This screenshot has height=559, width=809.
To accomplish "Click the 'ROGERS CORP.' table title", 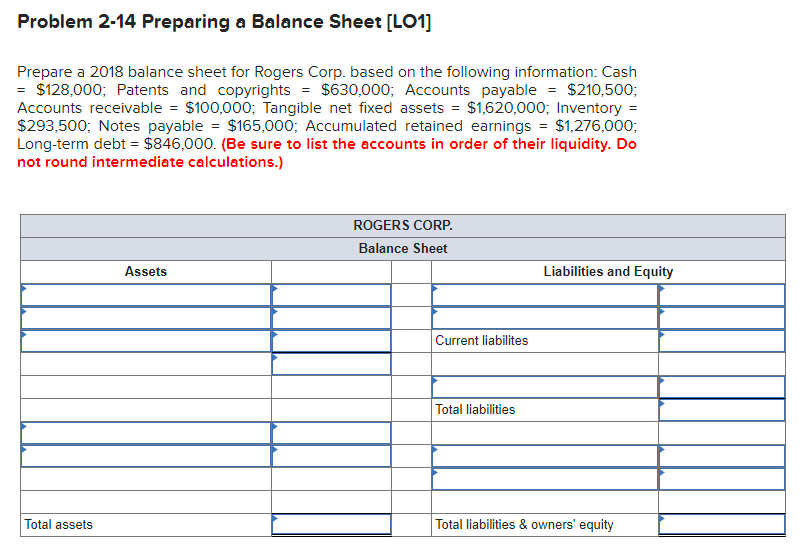I will pos(403,226).
